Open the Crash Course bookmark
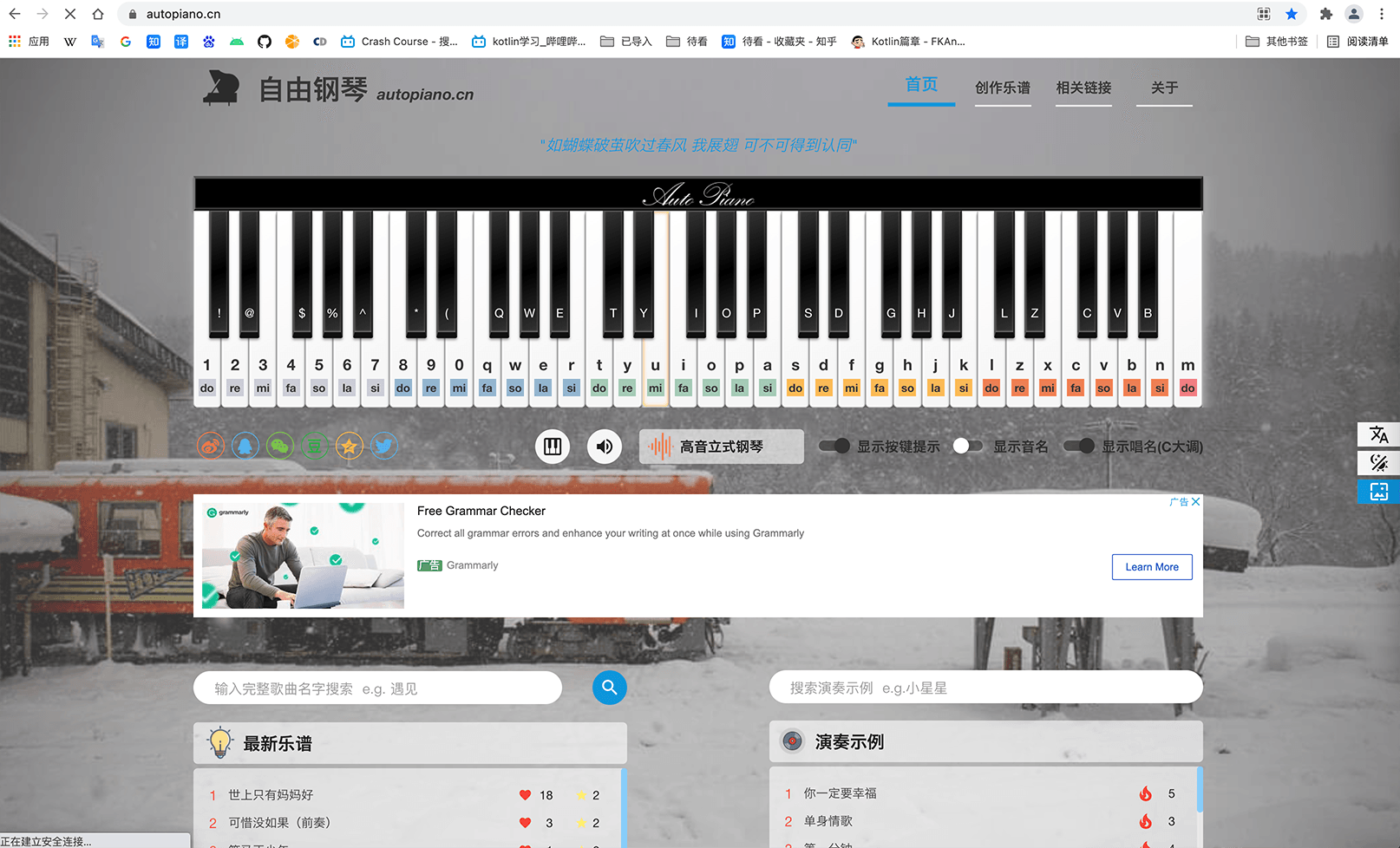Screen dimensions: 1400x848 coord(399,41)
